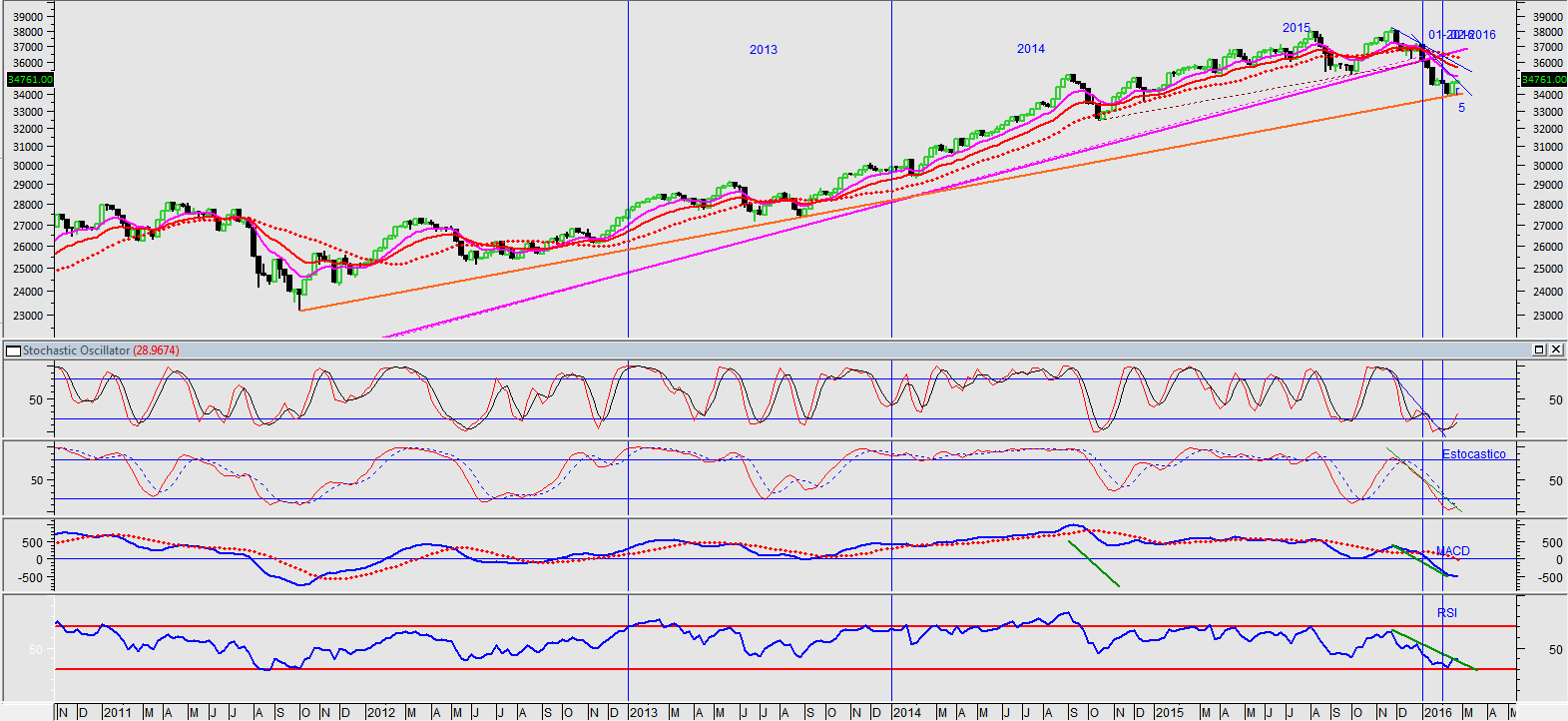Click the red 28.9674 oscillator value
The width and height of the screenshot is (1568, 721).
156,351
